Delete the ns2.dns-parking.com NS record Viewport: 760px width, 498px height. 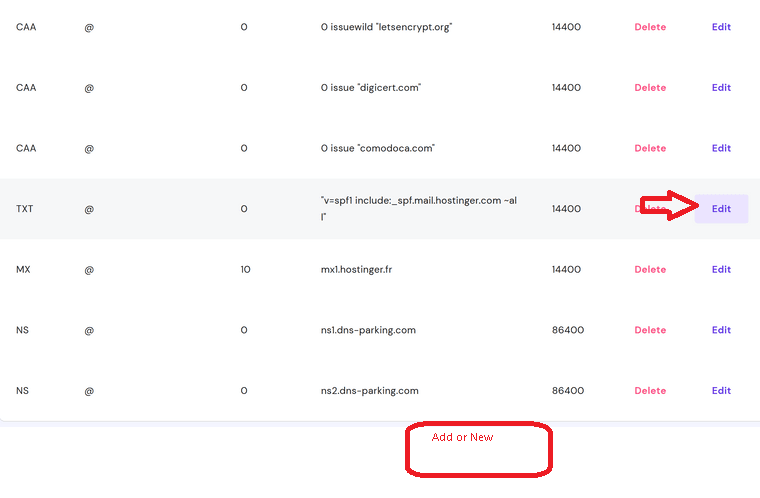coord(650,391)
